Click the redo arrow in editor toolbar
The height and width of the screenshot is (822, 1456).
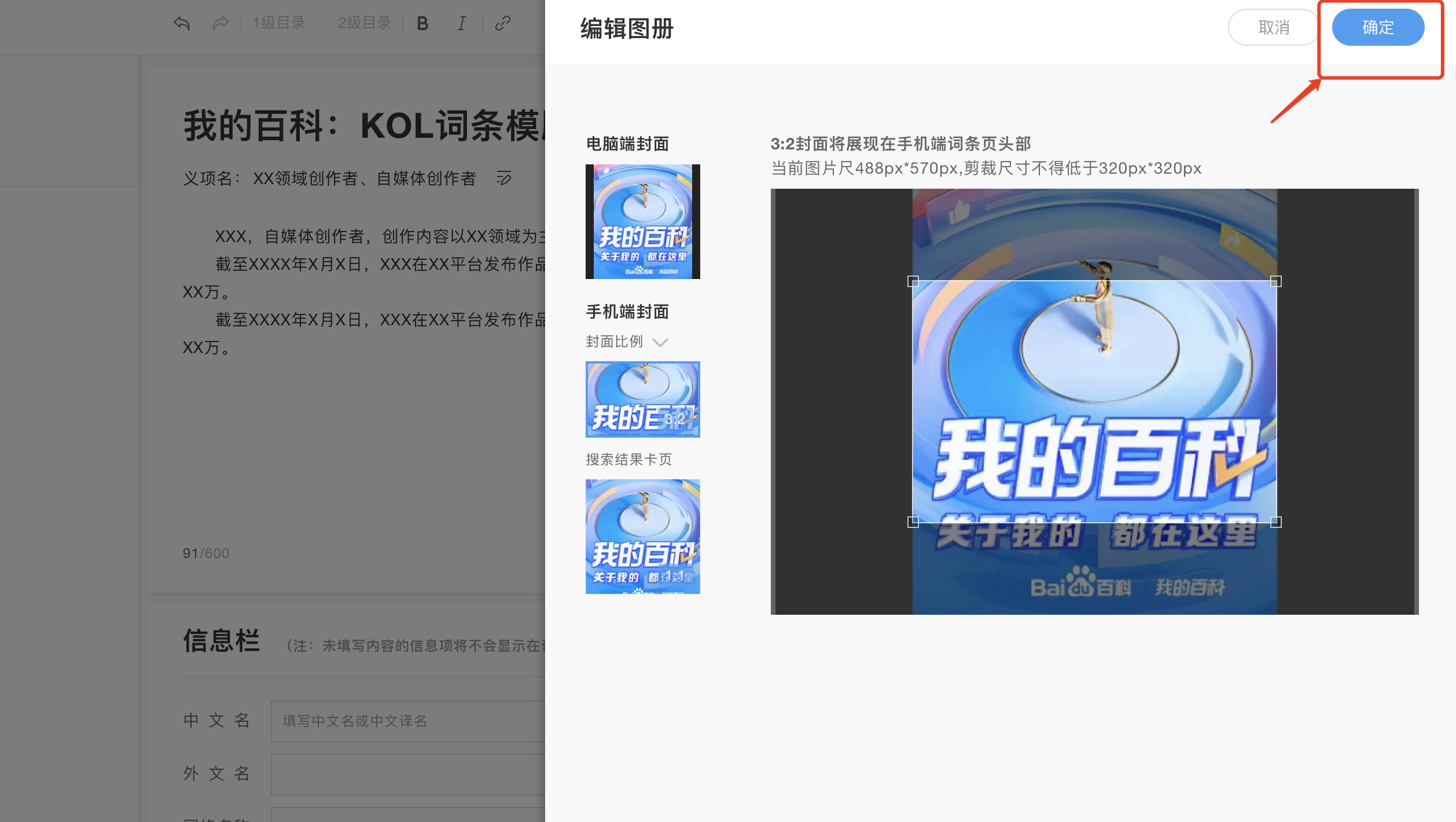[x=220, y=23]
